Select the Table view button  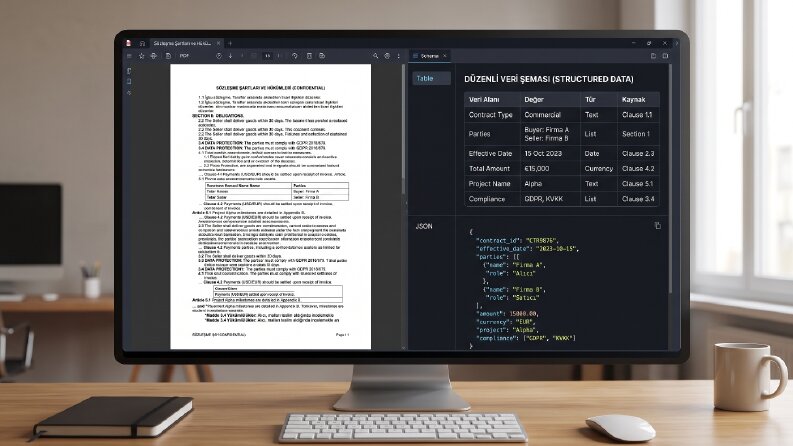[x=431, y=78]
